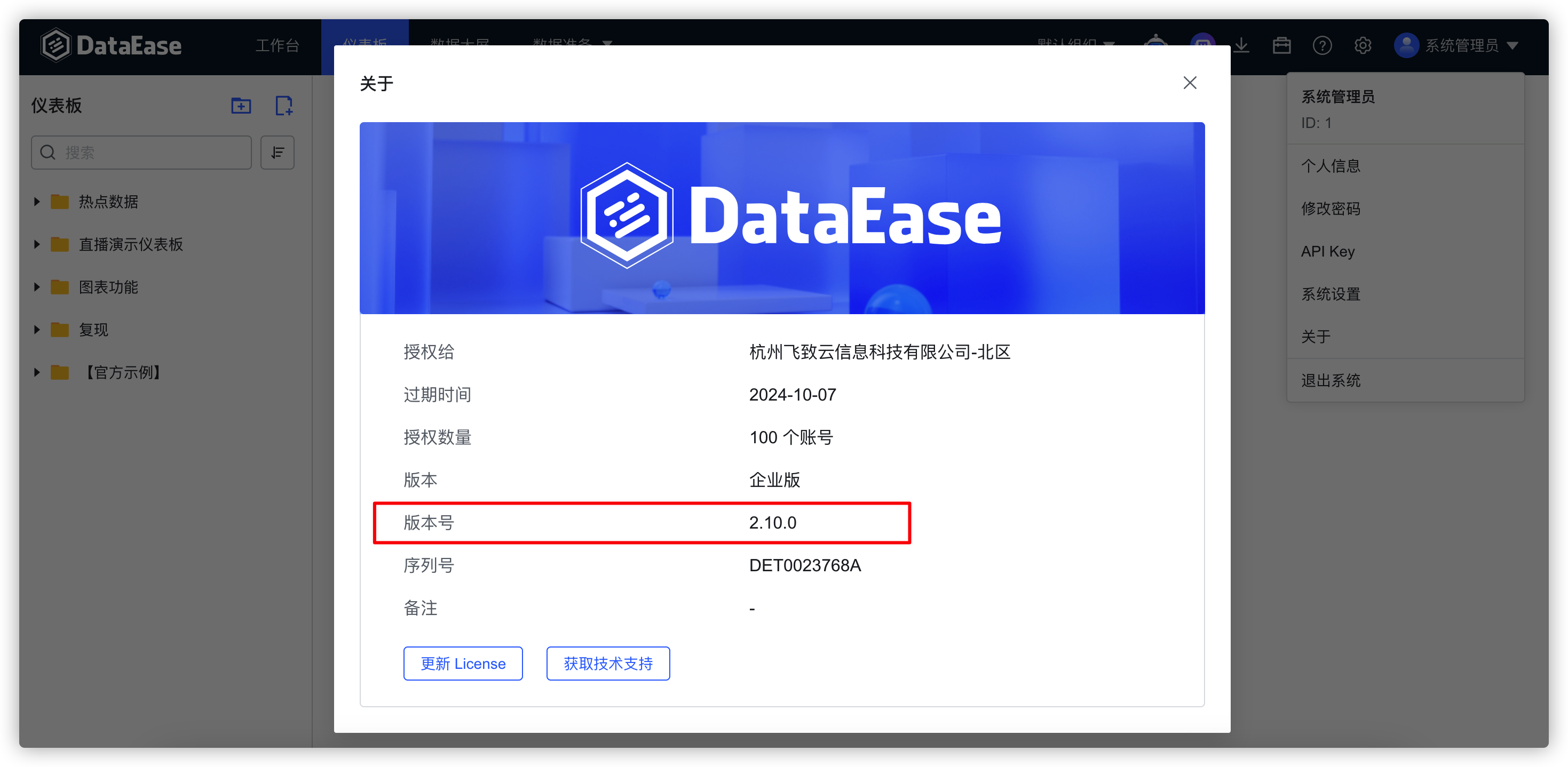Open the toolbox icon in the header

[1281, 45]
